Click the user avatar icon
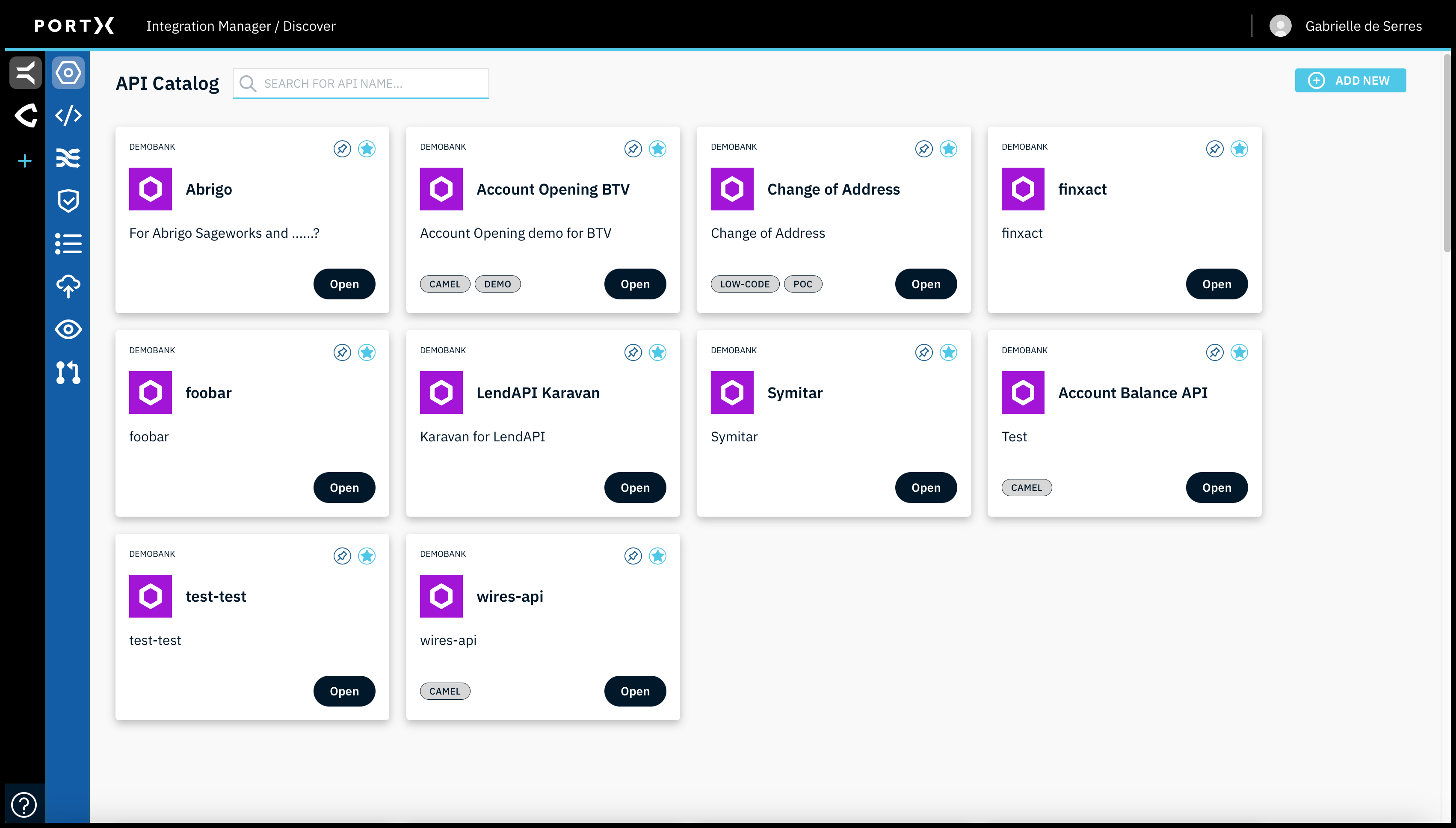 coord(1280,26)
